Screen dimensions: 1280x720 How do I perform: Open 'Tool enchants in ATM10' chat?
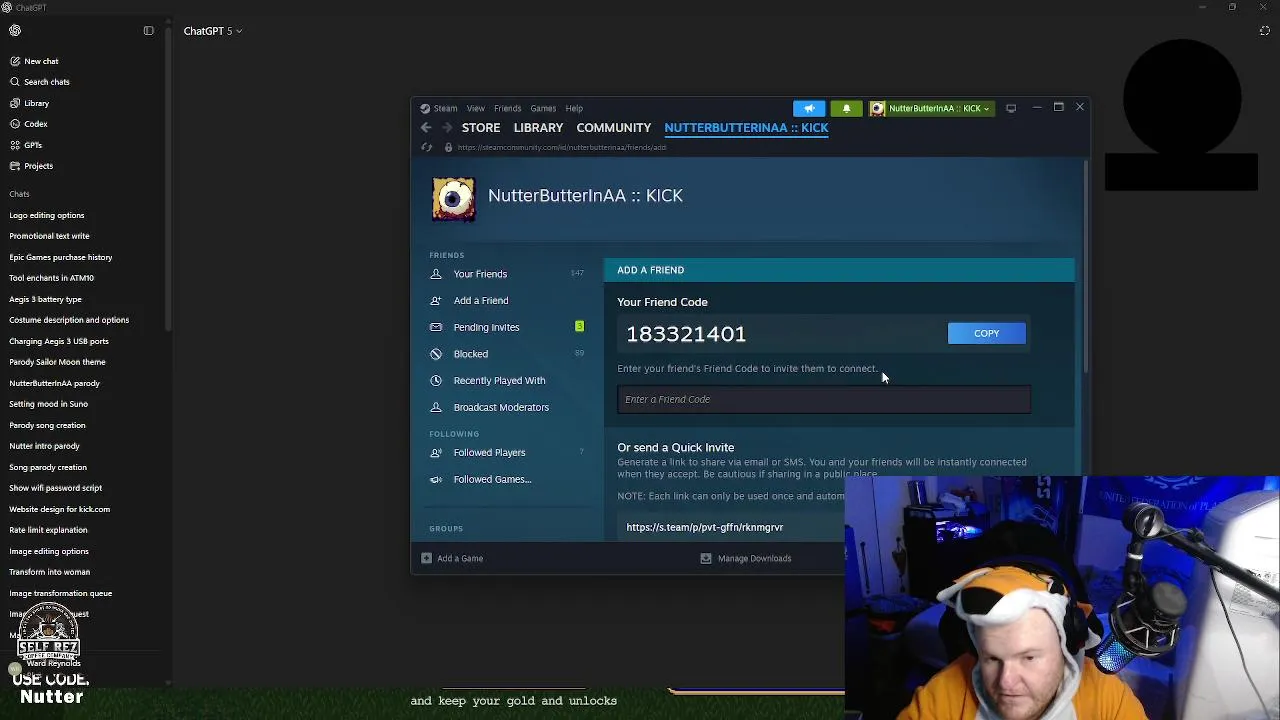pos(51,278)
